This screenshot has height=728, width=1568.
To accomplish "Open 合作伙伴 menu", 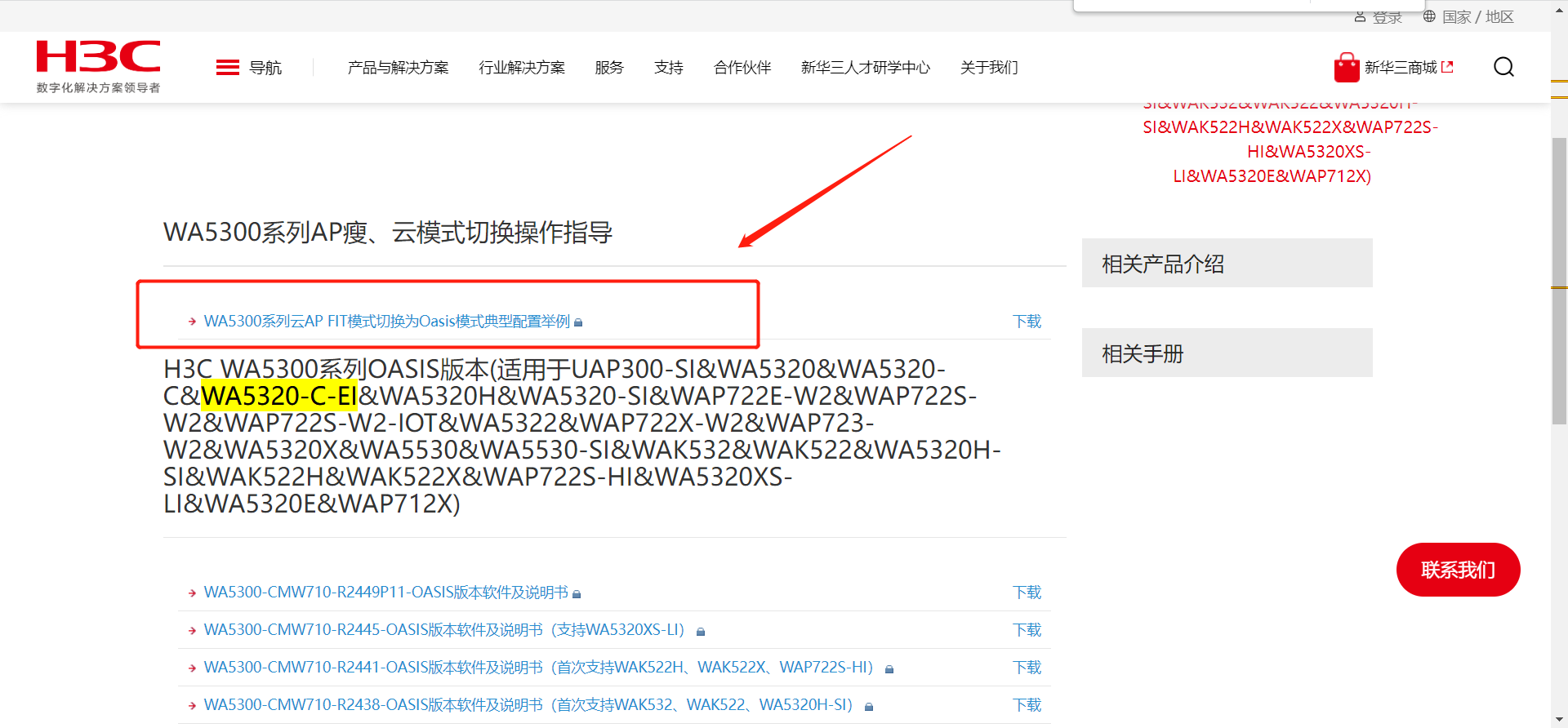I will pos(742,67).
